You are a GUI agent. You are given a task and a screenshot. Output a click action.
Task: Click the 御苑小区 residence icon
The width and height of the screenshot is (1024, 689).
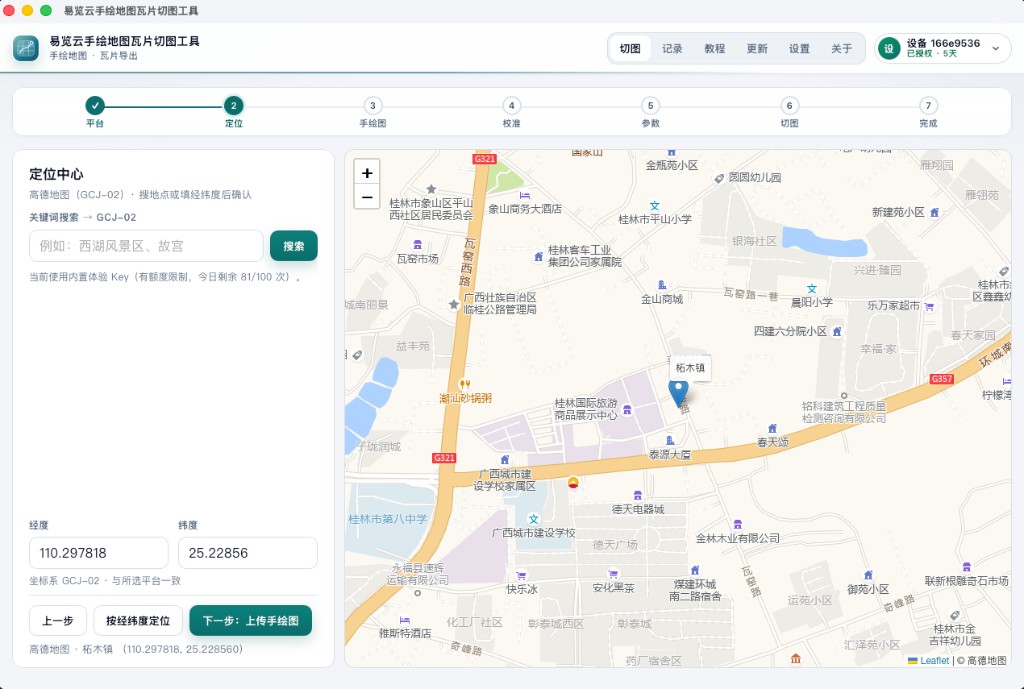(868, 575)
